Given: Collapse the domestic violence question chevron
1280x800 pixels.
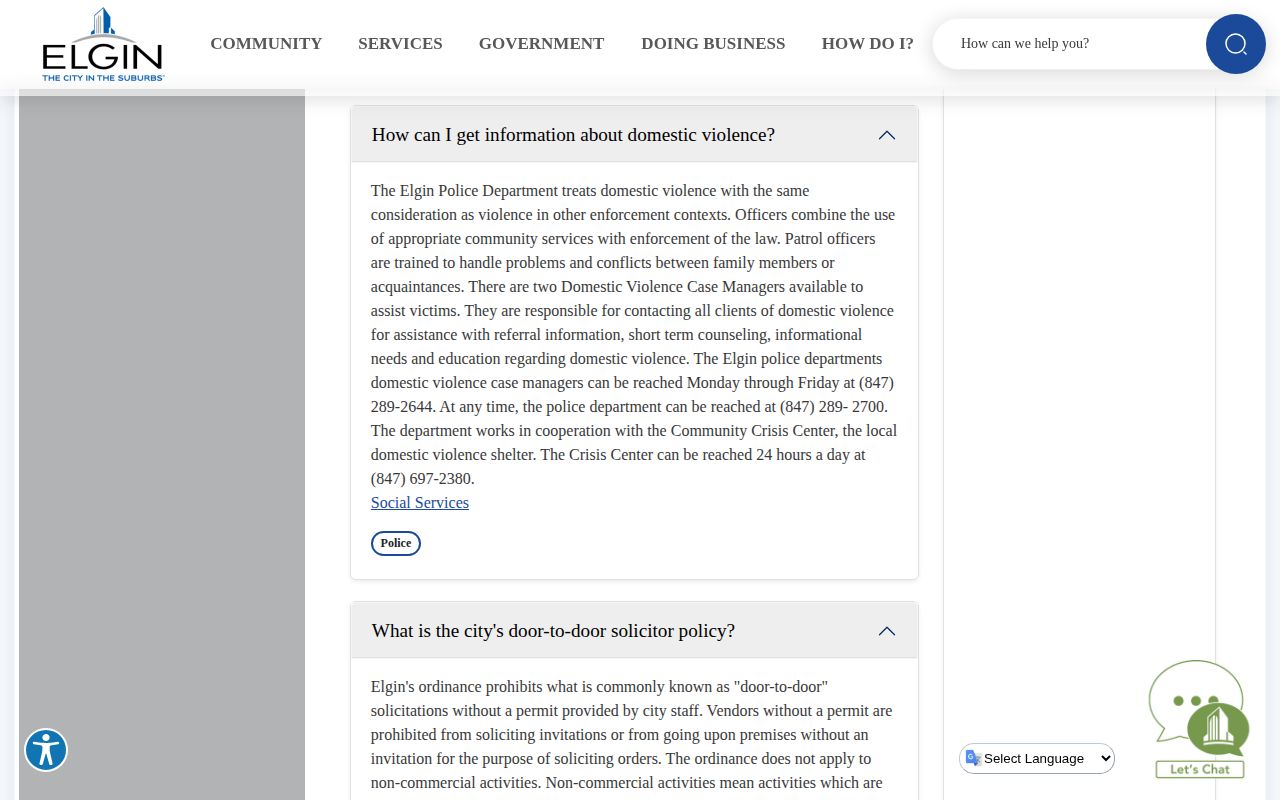Looking at the screenshot, I should click(x=887, y=135).
